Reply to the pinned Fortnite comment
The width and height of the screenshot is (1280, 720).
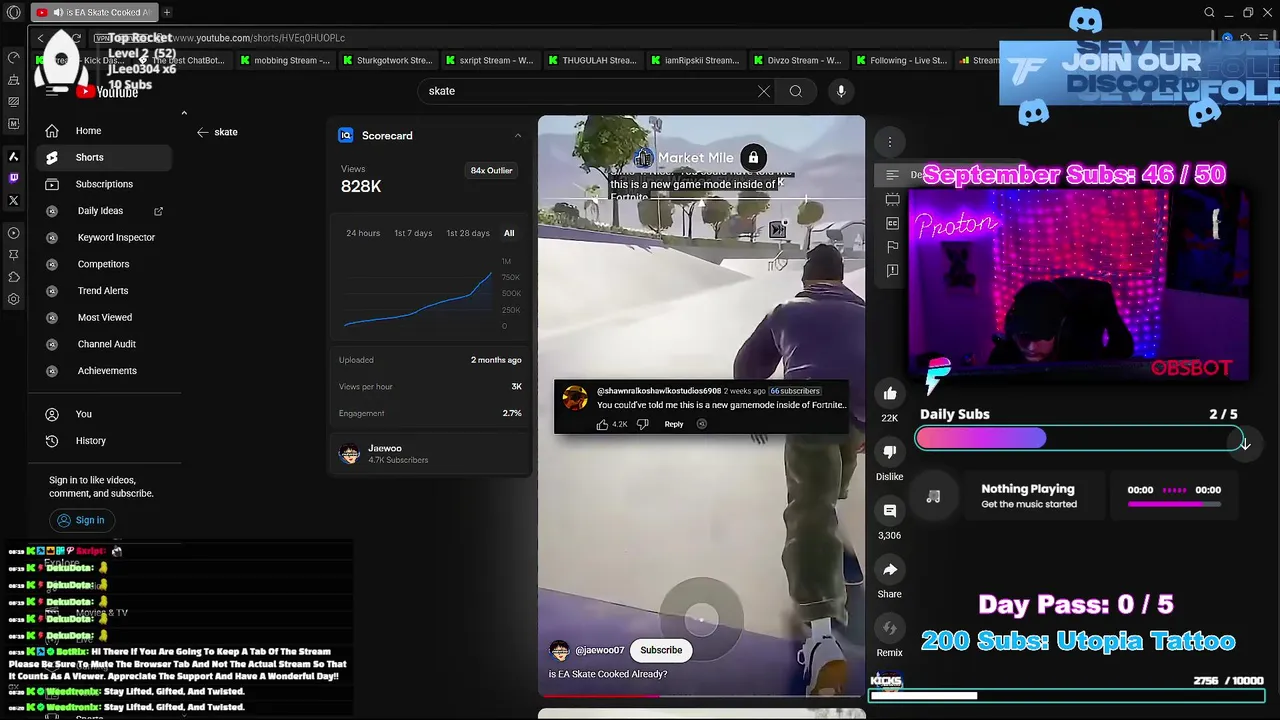click(674, 424)
